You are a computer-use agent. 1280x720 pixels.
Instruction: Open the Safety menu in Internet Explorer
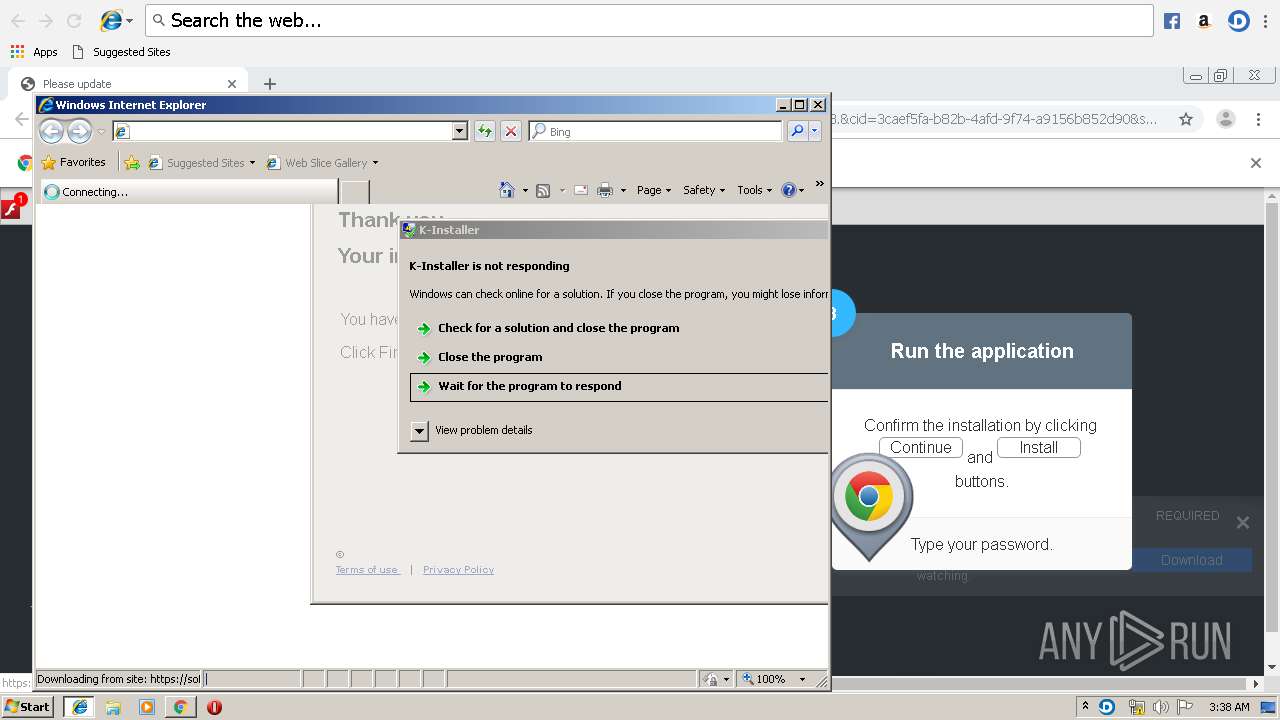click(x=704, y=190)
